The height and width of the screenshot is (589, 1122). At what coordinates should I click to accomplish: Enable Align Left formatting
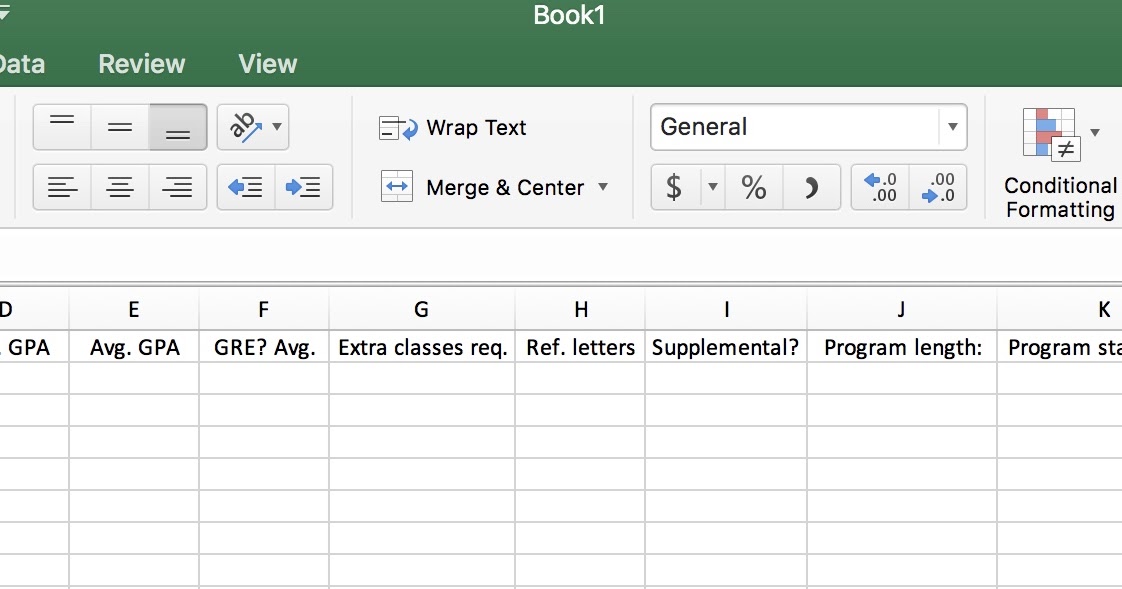coord(61,187)
